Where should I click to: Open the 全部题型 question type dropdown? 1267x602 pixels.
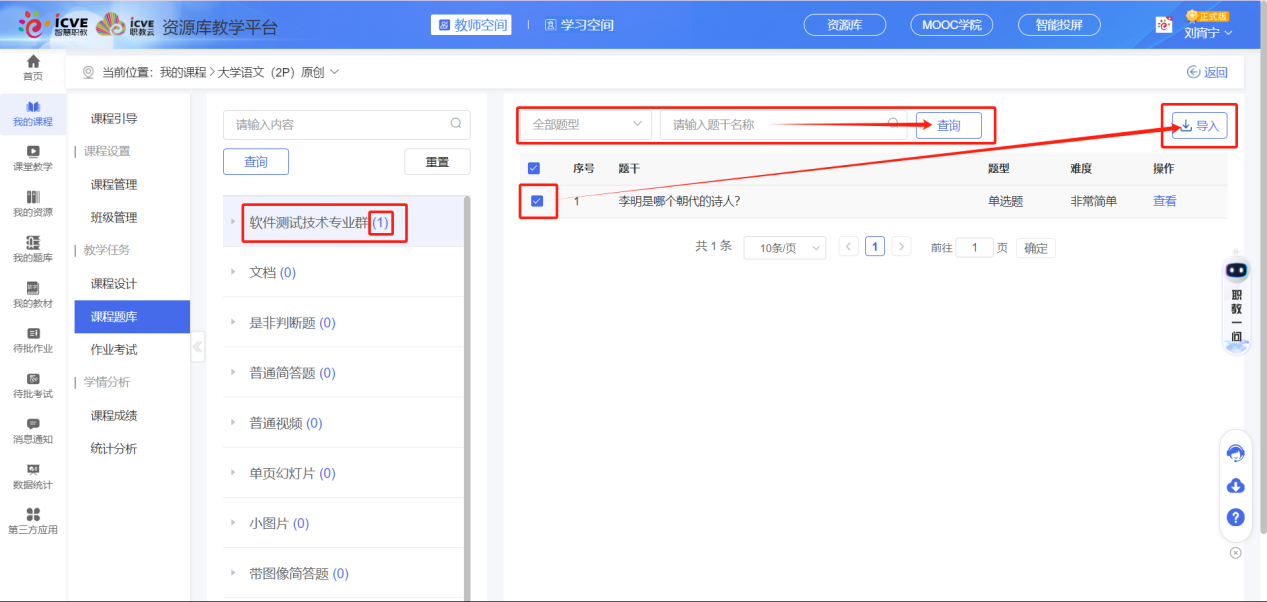(x=586, y=125)
